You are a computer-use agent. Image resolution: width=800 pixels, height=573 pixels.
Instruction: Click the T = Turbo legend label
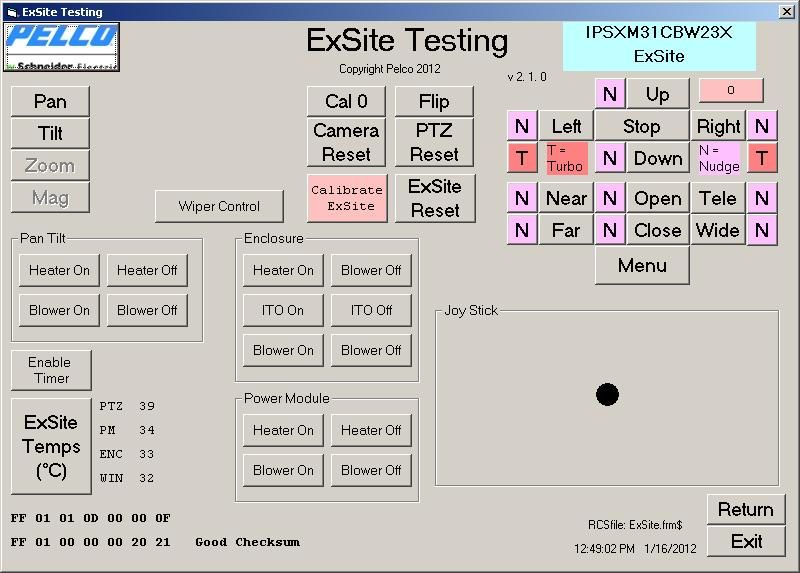click(566, 158)
